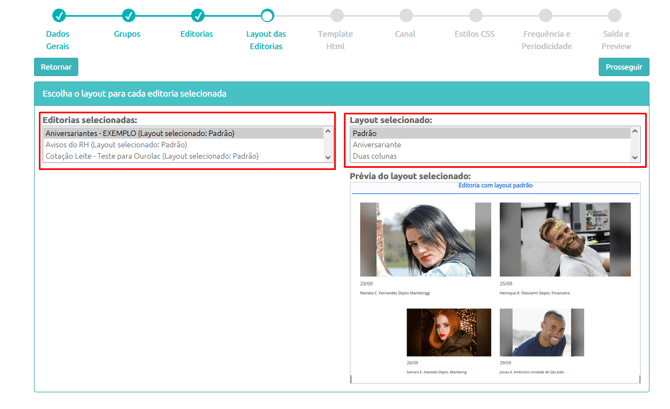Click the 23/09 date under first photo

click(x=366, y=284)
